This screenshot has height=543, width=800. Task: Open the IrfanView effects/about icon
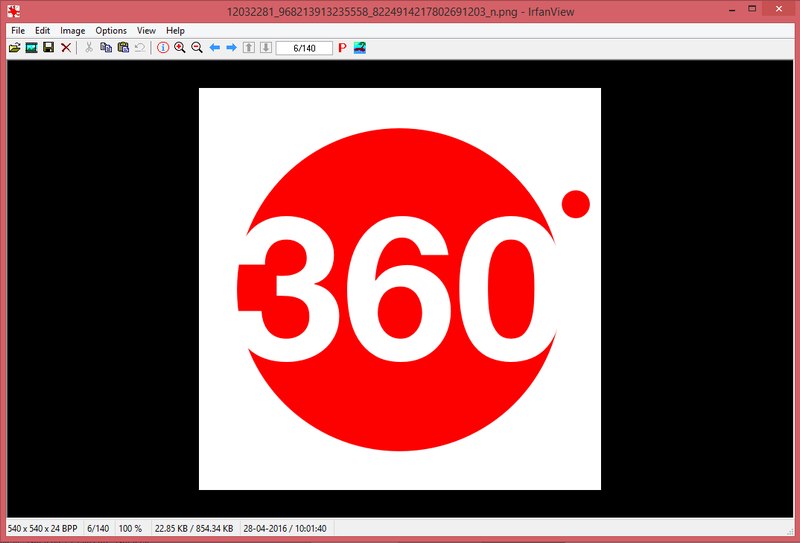point(360,48)
